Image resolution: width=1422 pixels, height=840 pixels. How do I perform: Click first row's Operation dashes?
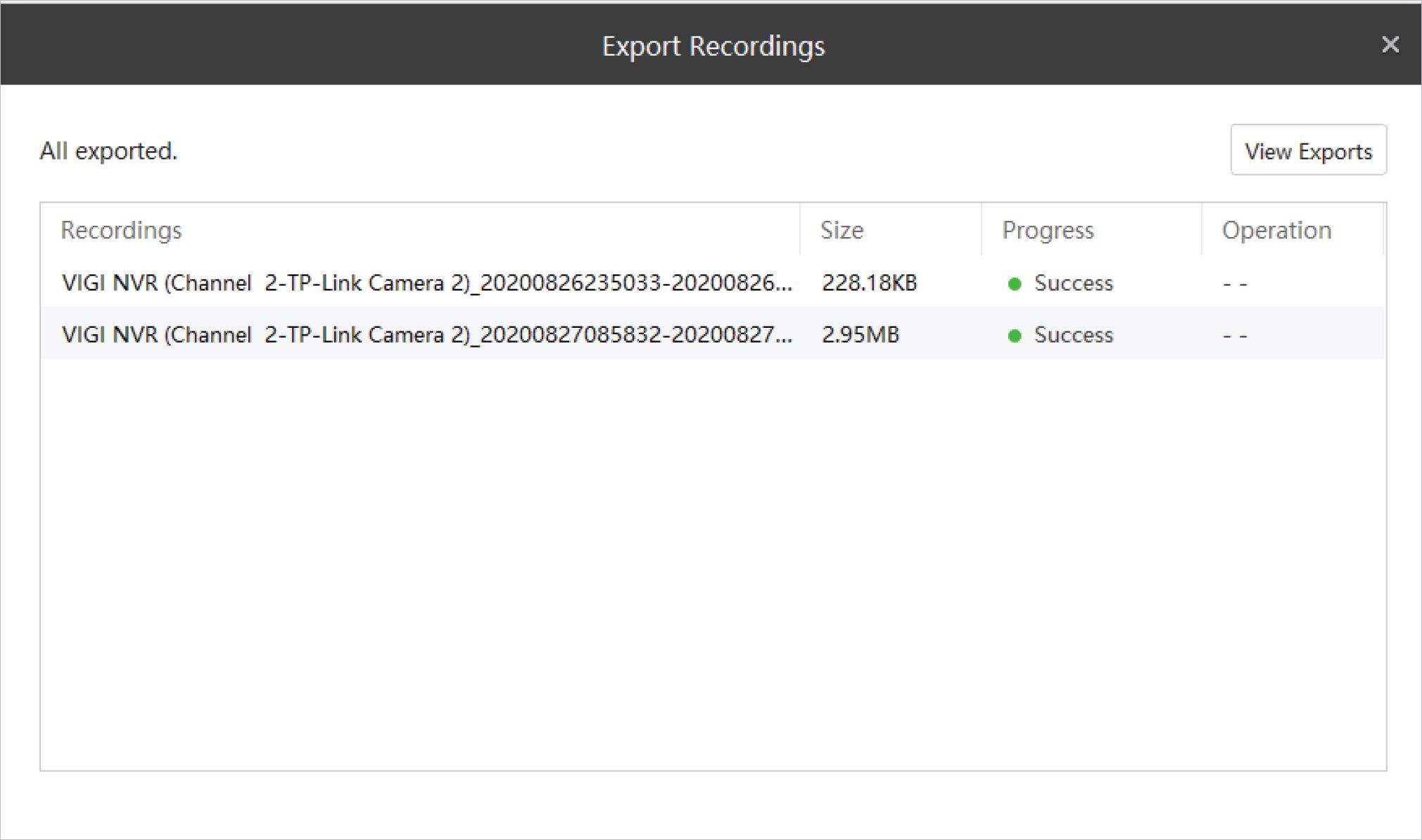[1235, 284]
